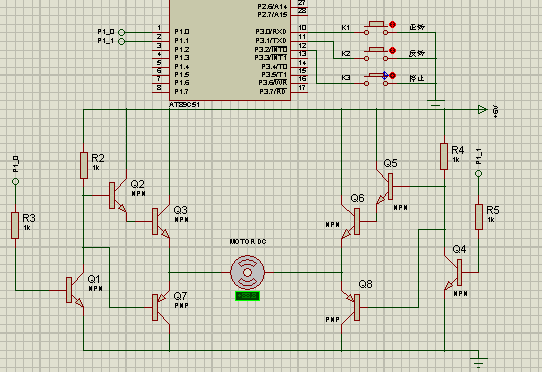542x372 pixels.
Task: Select the AT89C51 microcontroller body
Action: click(230, 50)
